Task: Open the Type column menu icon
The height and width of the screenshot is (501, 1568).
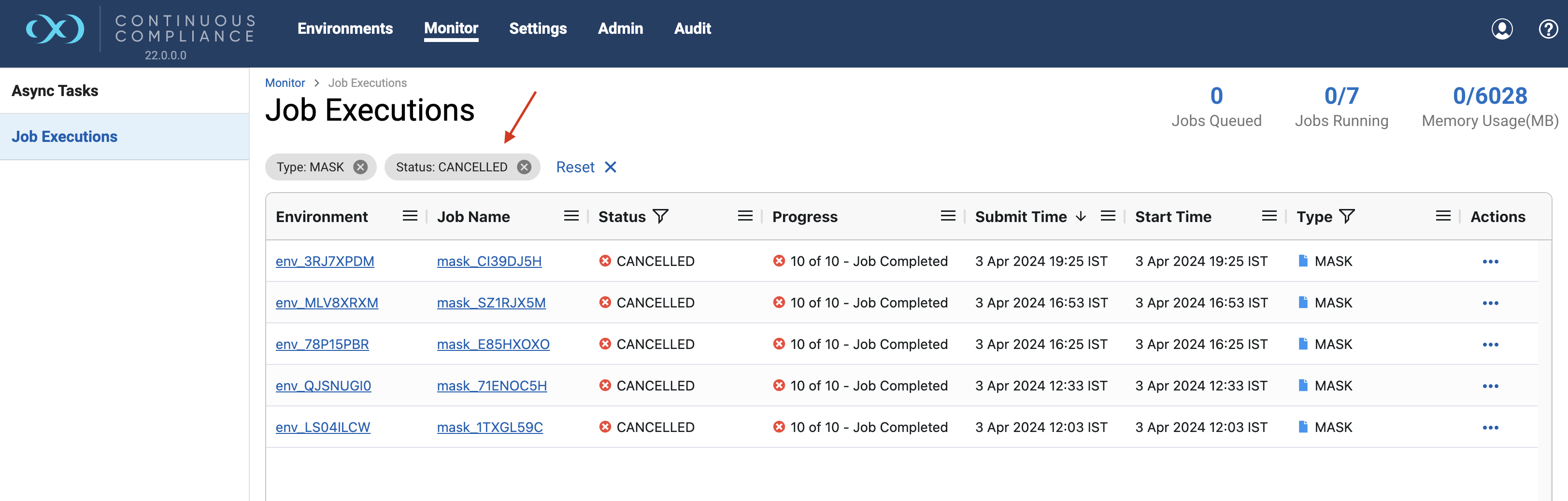Action: coord(1443,216)
